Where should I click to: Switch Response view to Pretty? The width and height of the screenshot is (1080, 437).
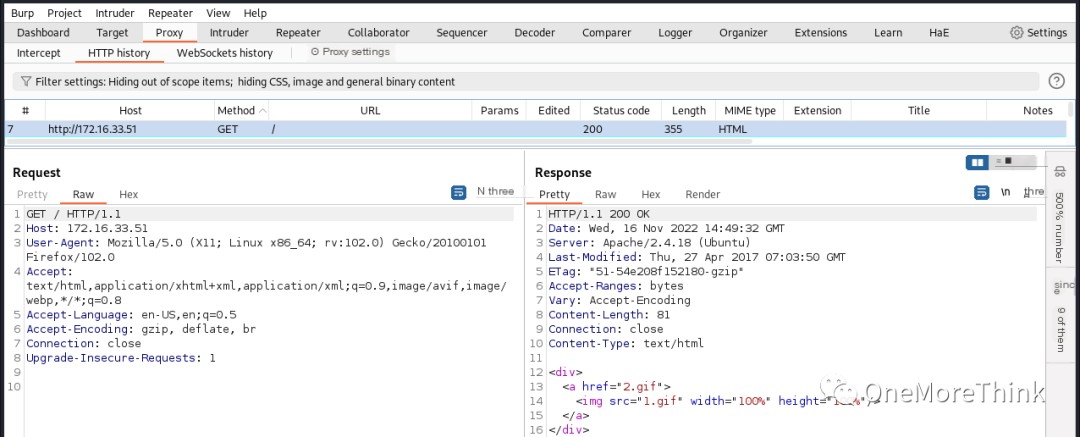tap(554, 194)
